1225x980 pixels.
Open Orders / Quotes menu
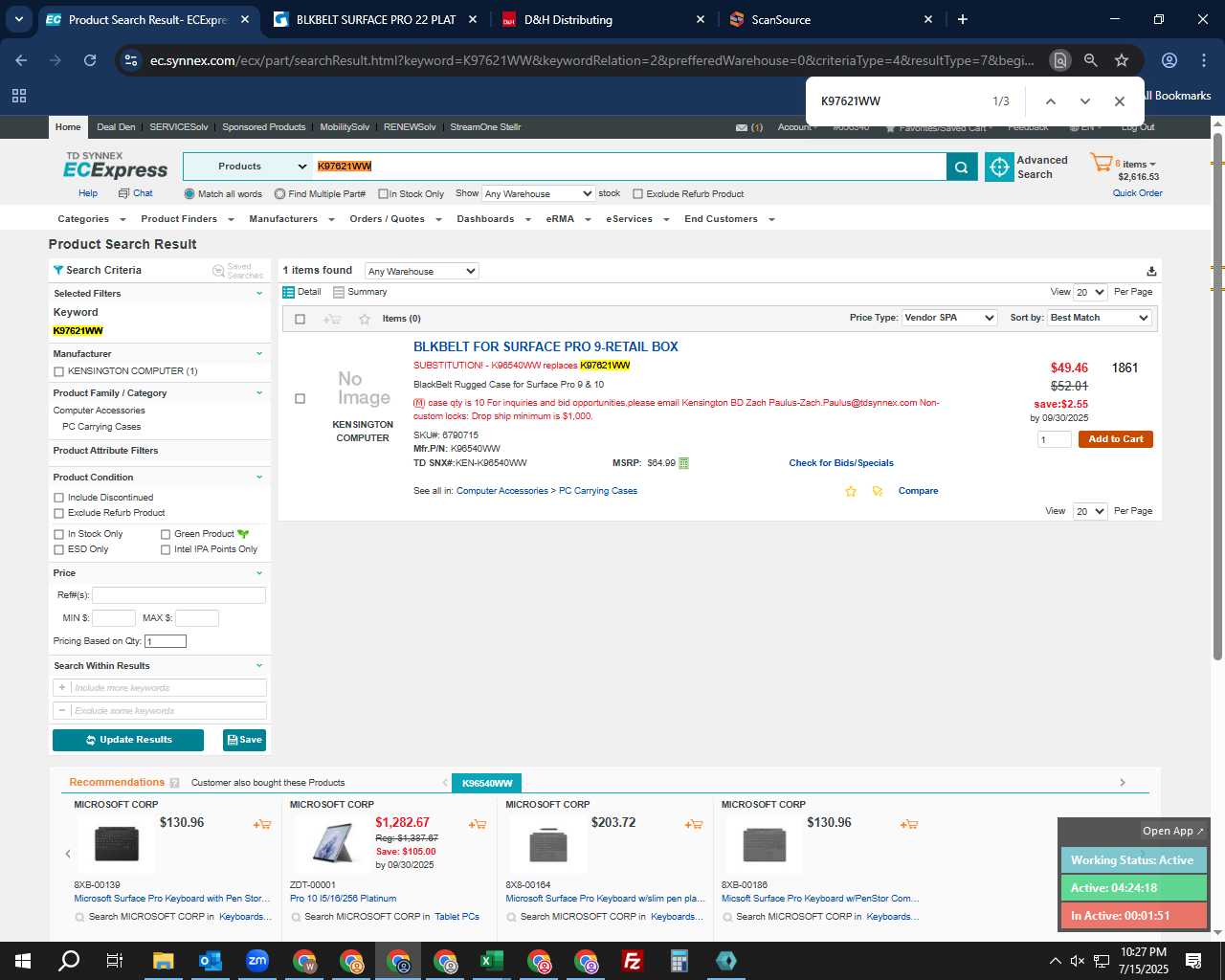(x=395, y=219)
